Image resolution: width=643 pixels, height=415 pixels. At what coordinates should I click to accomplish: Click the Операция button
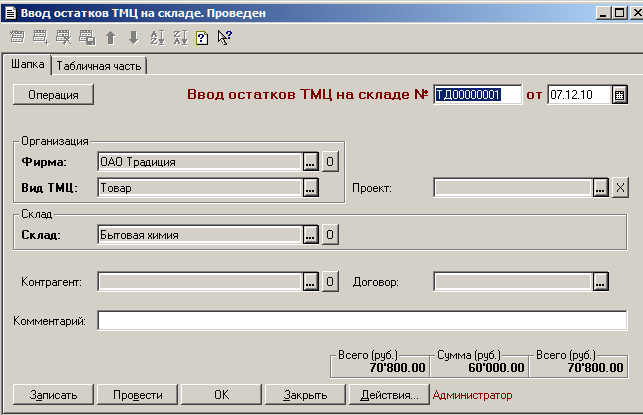(53, 95)
